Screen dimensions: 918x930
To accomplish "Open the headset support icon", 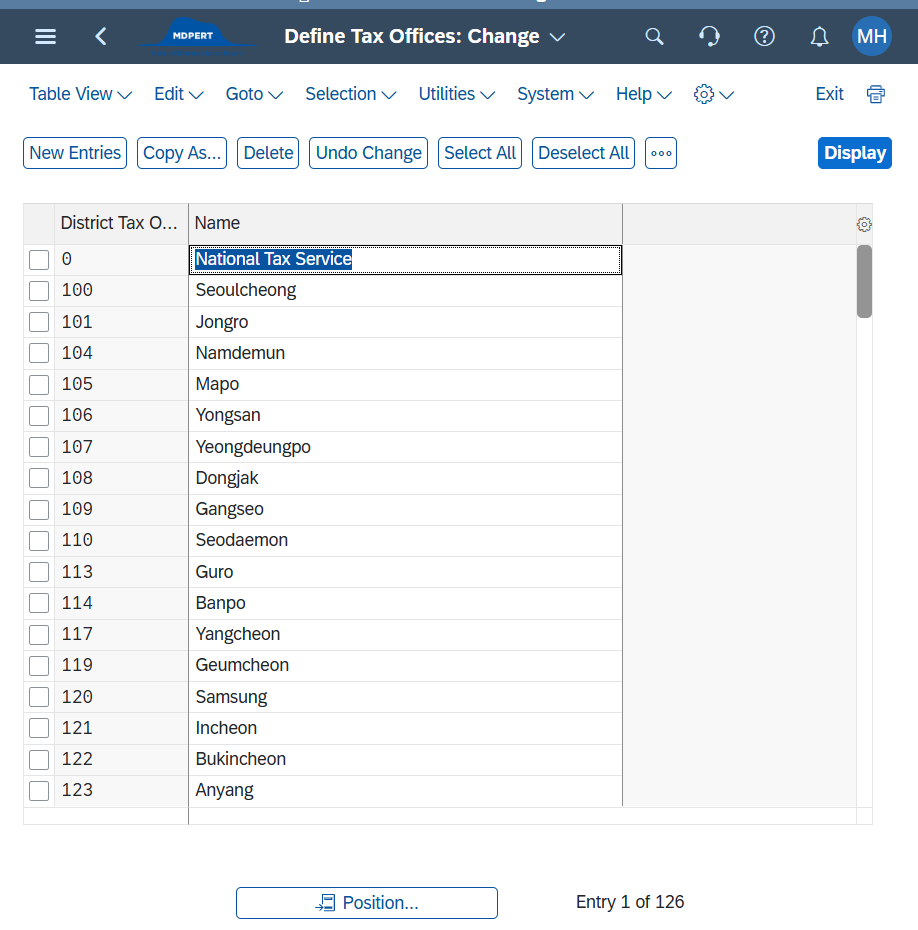I will 709,37.
